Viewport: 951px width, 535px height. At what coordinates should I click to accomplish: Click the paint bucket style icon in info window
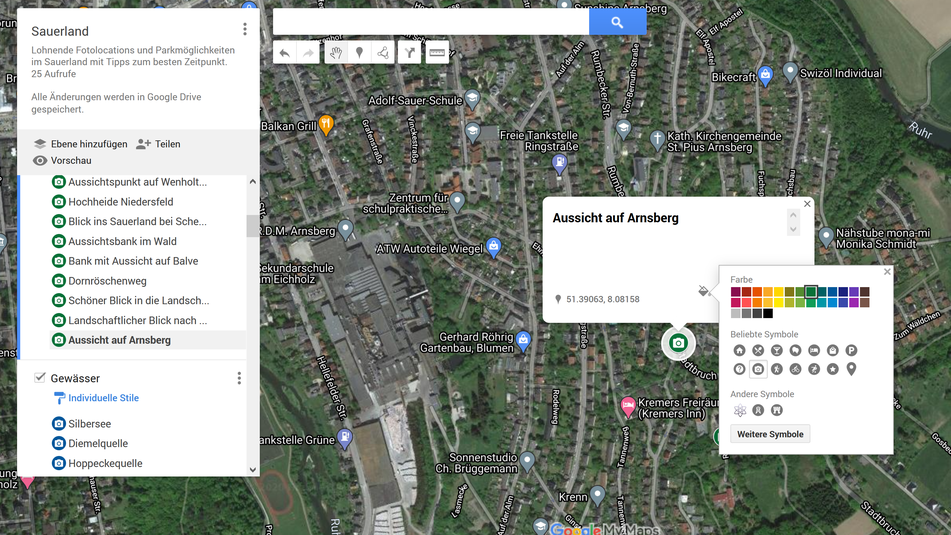[x=704, y=291]
